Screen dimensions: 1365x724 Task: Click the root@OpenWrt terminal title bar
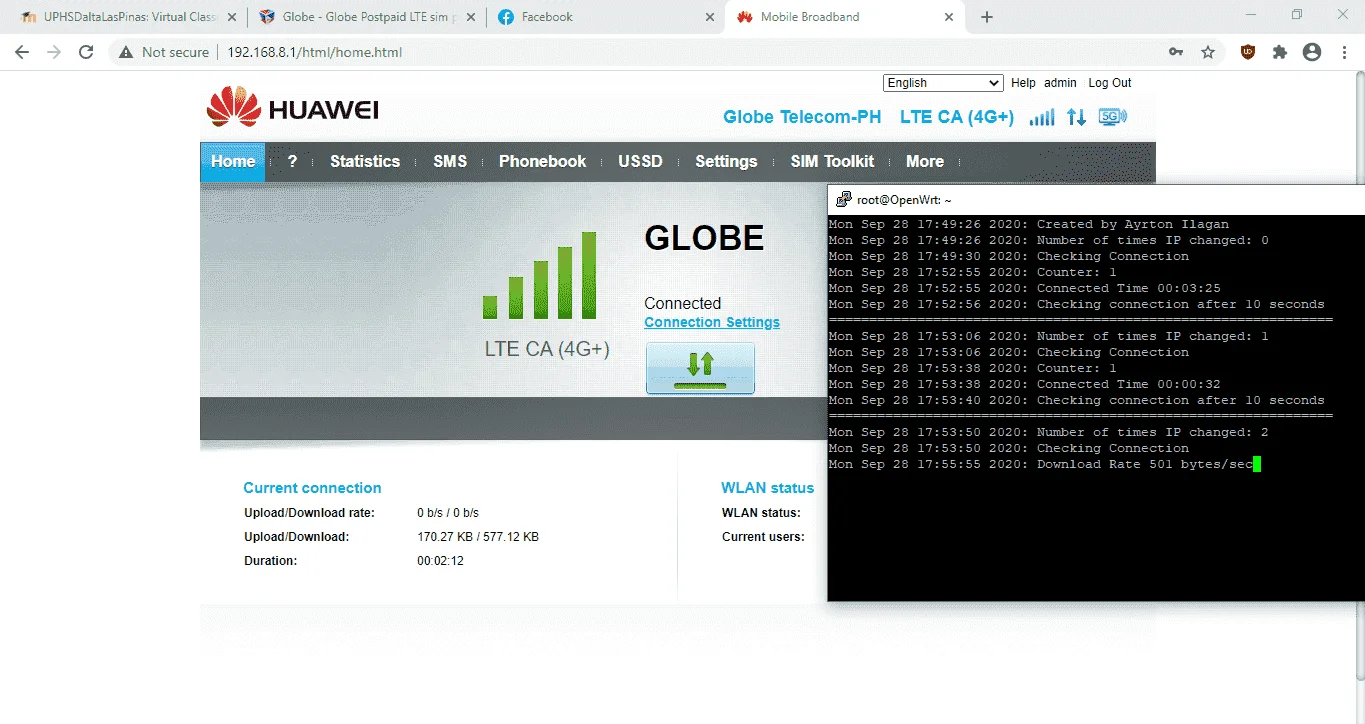click(1096, 199)
